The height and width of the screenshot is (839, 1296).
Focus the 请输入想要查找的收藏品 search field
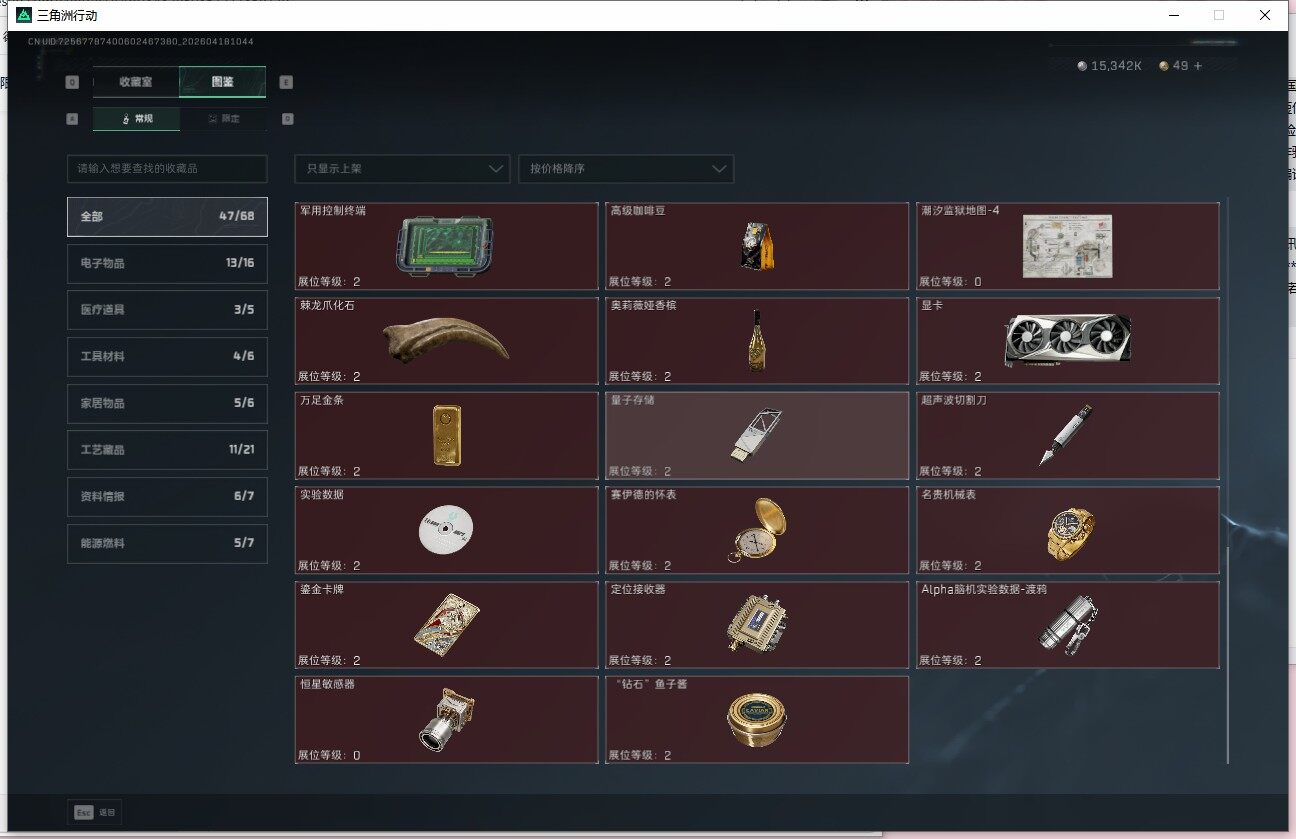167,169
